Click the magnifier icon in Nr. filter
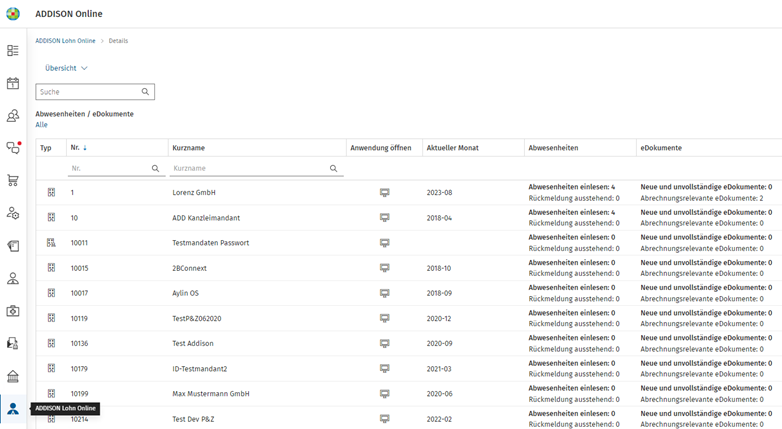 click(x=156, y=169)
